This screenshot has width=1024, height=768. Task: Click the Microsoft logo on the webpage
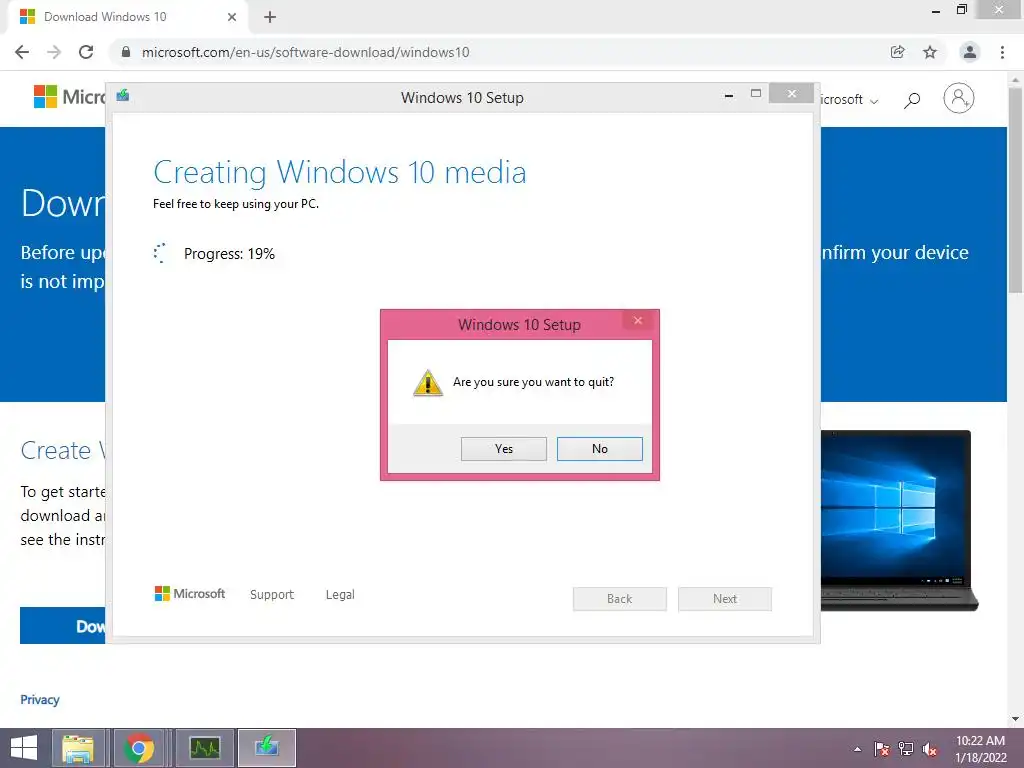(69, 97)
